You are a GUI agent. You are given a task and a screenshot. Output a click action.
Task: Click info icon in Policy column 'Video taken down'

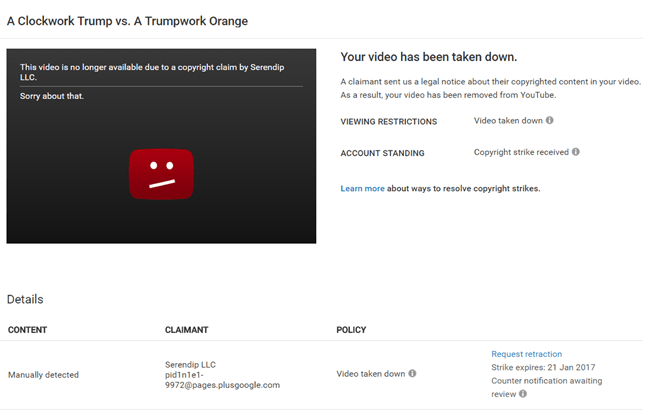point(412,374)
